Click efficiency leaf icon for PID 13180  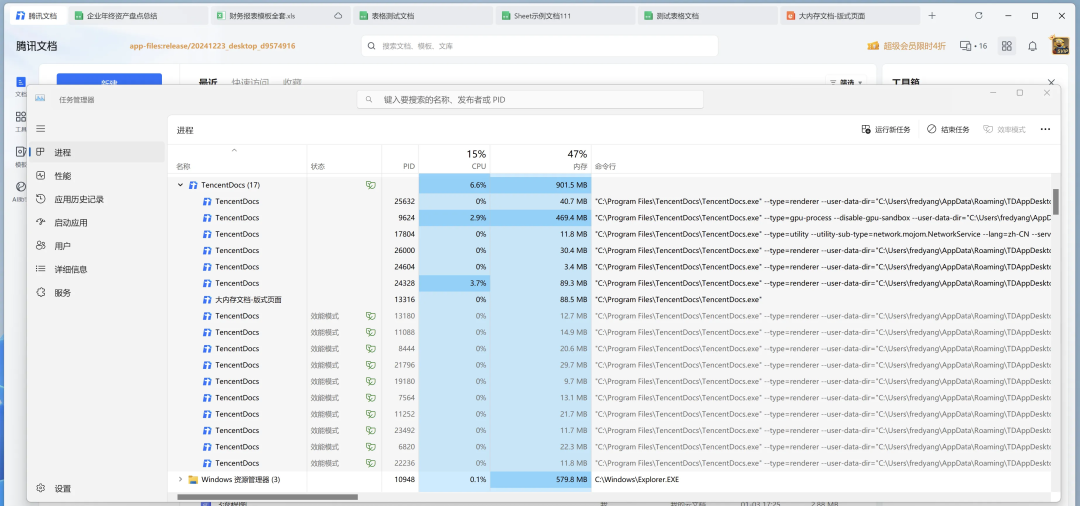371,316
